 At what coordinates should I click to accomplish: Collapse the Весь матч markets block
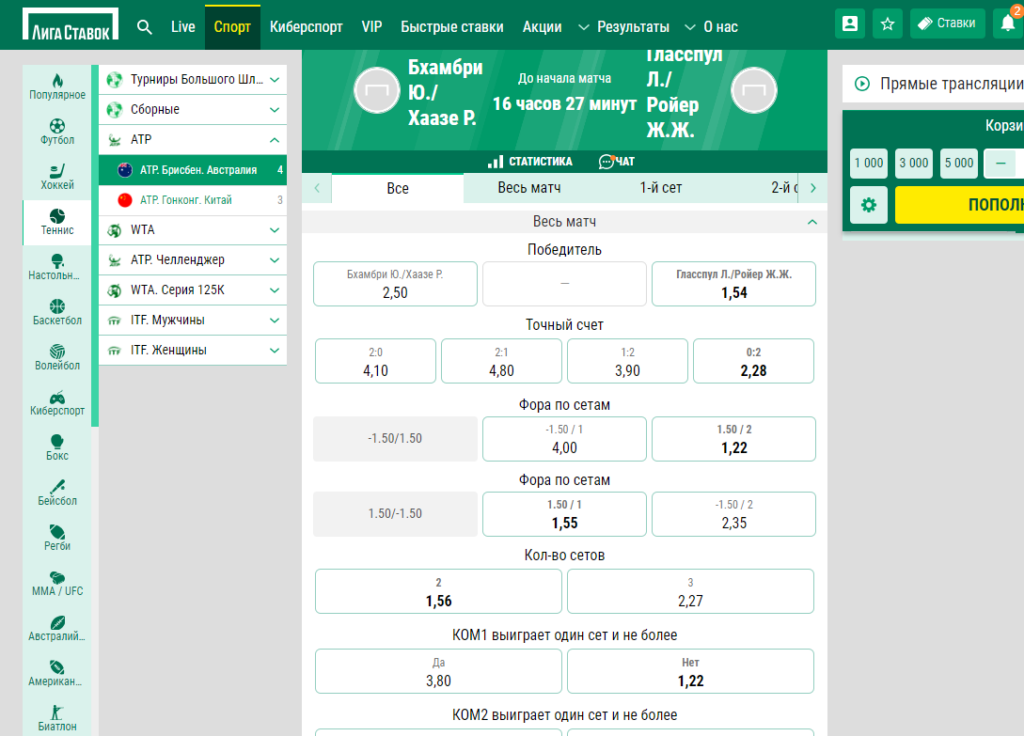coord(812,222)
